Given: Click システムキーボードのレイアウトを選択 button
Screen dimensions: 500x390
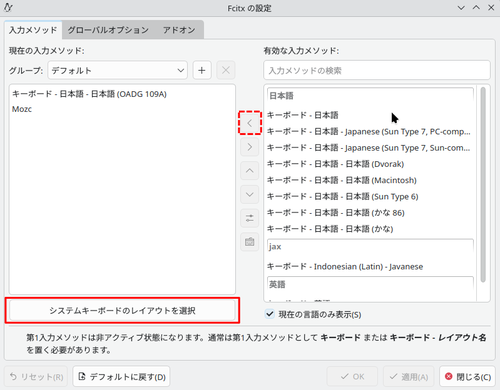Looking at the screenshot, I should (x=122, y=311).
